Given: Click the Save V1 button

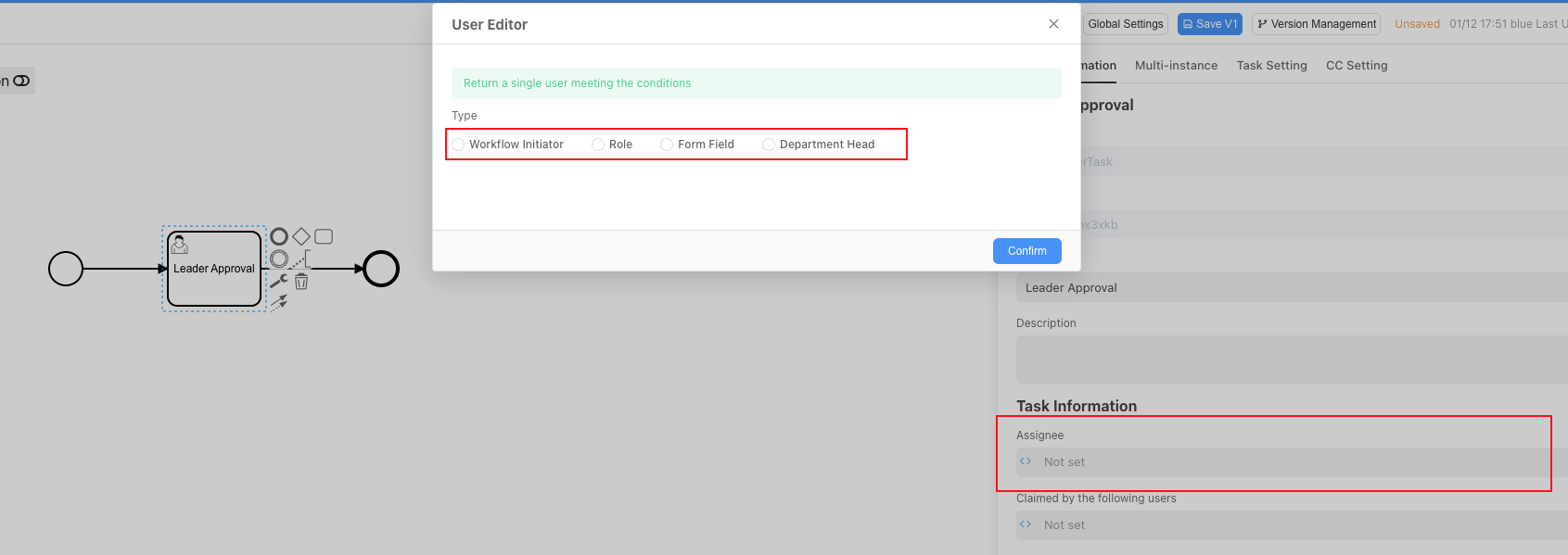Looking at the screenshot, I should pos(1209,24).
